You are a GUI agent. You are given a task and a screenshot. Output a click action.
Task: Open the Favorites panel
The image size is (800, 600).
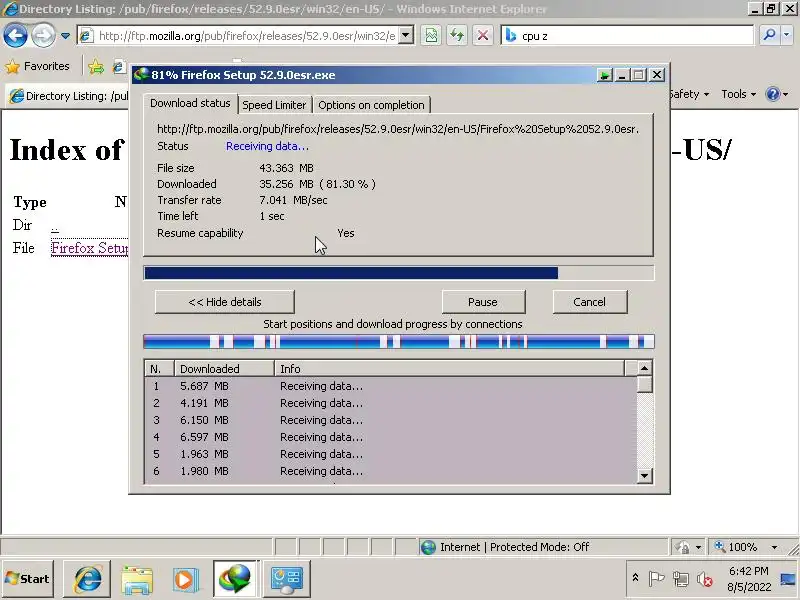click(38, 66)
